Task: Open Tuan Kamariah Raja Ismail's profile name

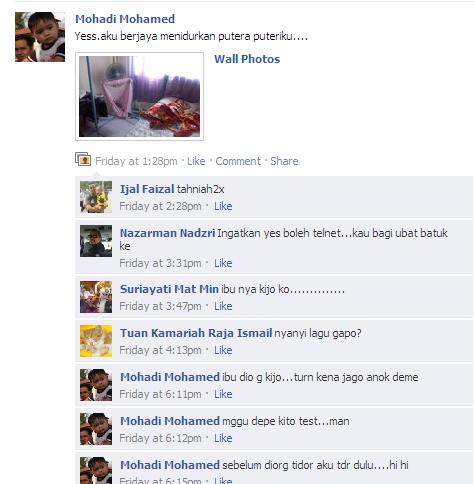Action: [196, 333]
